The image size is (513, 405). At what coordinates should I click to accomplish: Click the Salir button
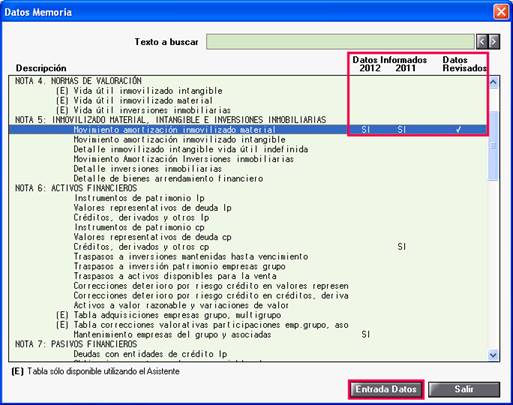tap(464, 389)
